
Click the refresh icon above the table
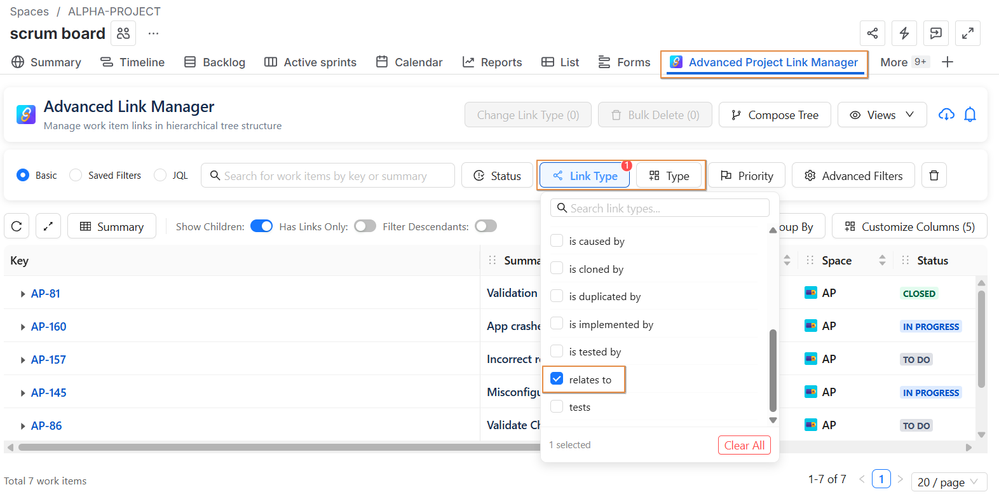tap(17, 226)
